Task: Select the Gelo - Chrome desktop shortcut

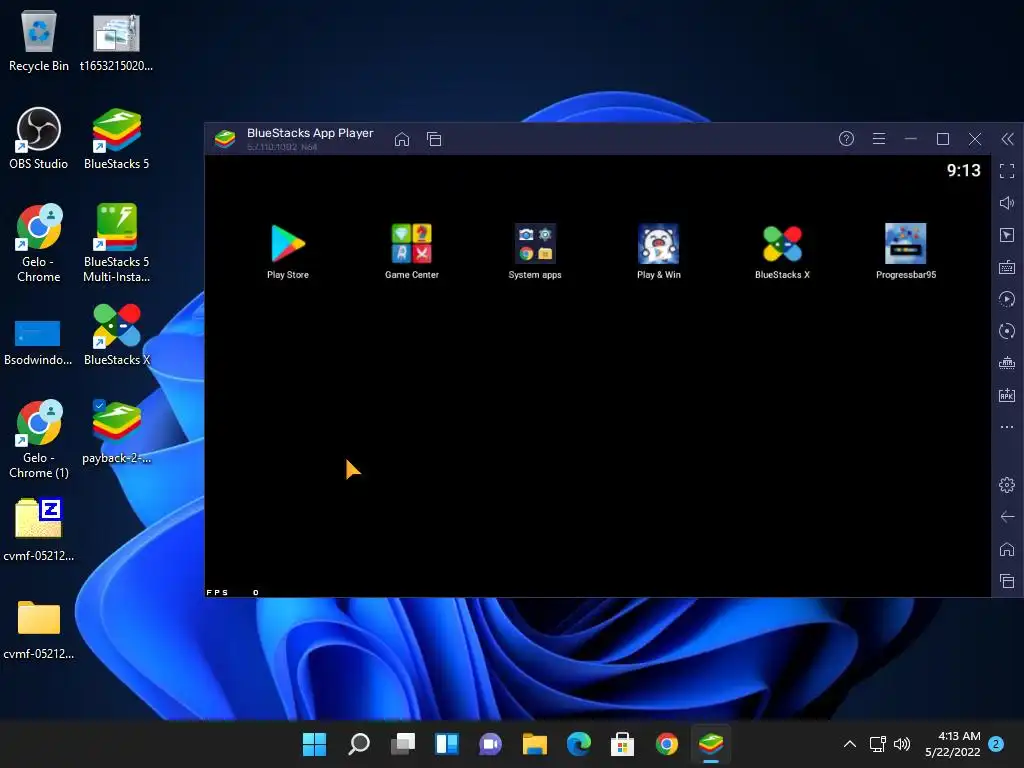Action: (39, 243)
